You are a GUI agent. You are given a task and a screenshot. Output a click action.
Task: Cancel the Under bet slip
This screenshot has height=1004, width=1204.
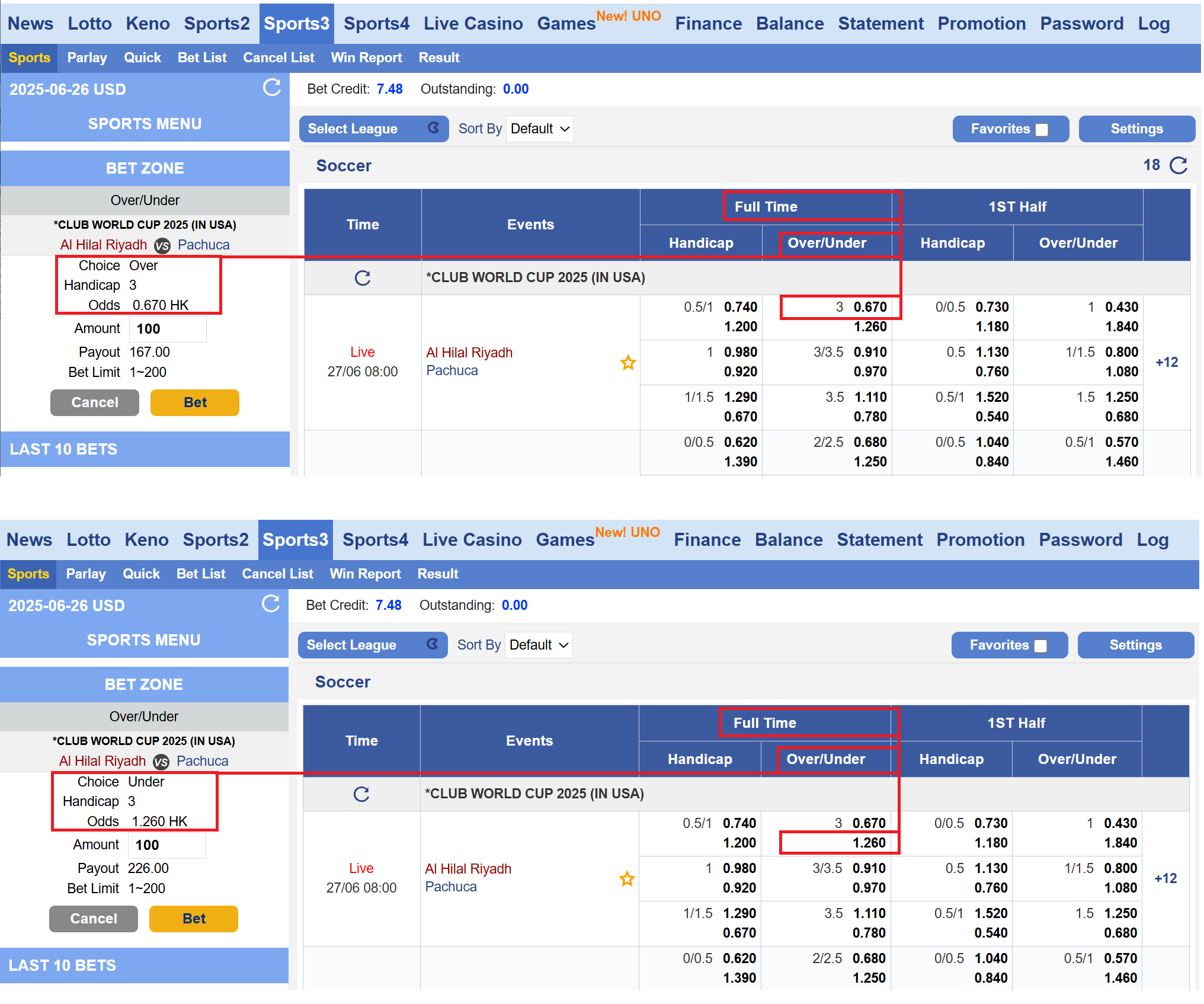tap(94, 919)
